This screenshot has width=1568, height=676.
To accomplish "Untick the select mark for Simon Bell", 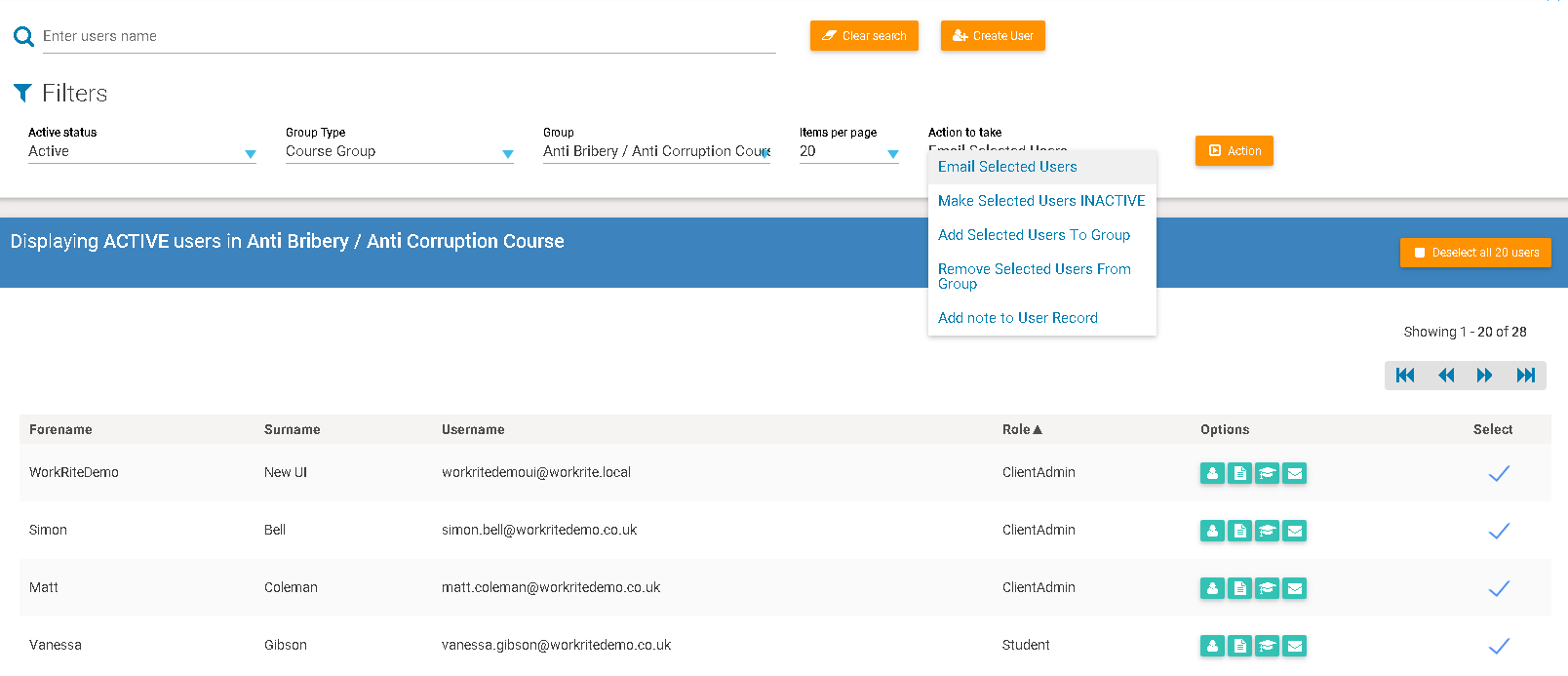I will [x=1499, y=531].
